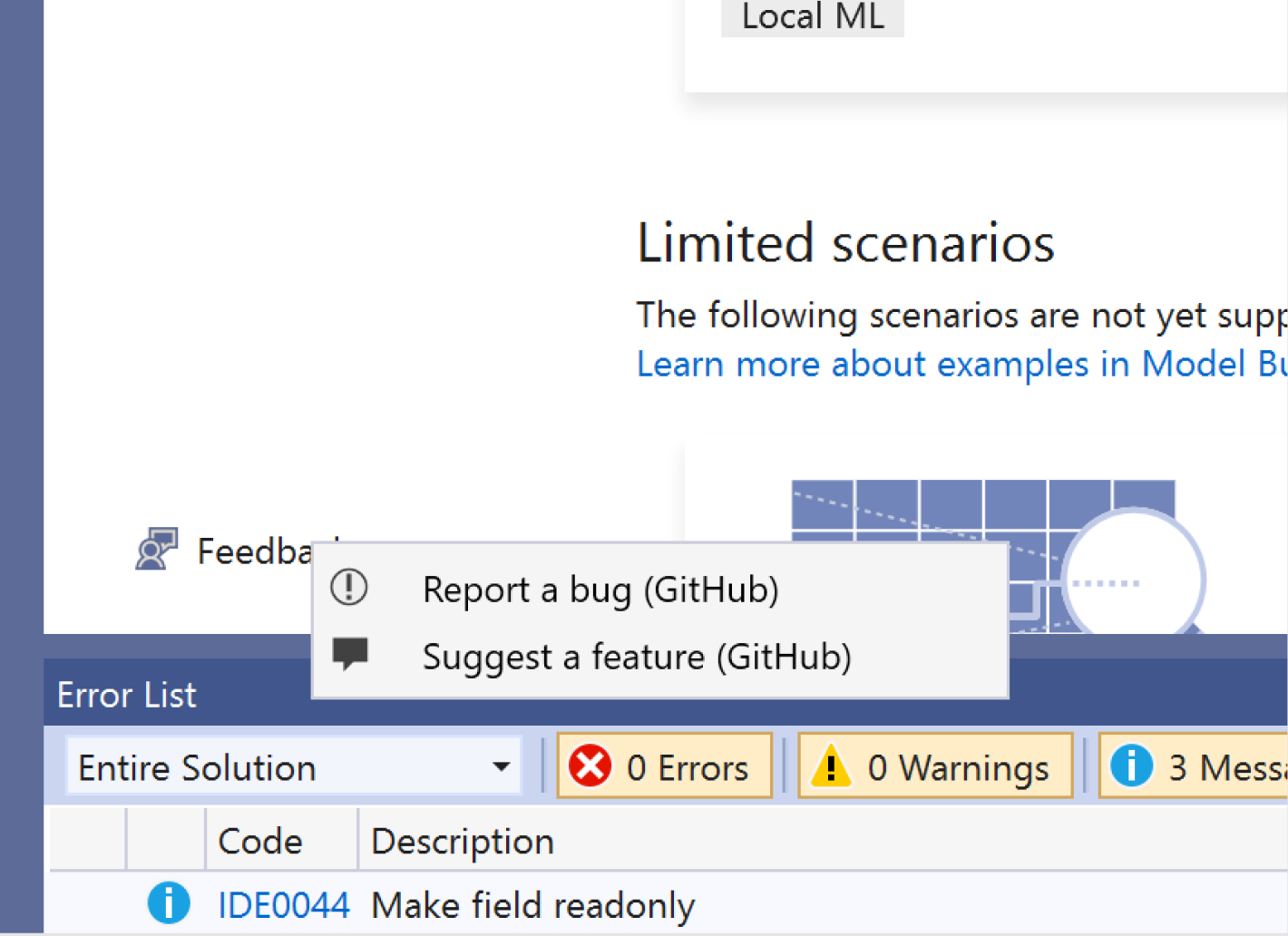Toggle the 0 Errors filter
This screenshot has height=936, width=1288.
point(665,766)
